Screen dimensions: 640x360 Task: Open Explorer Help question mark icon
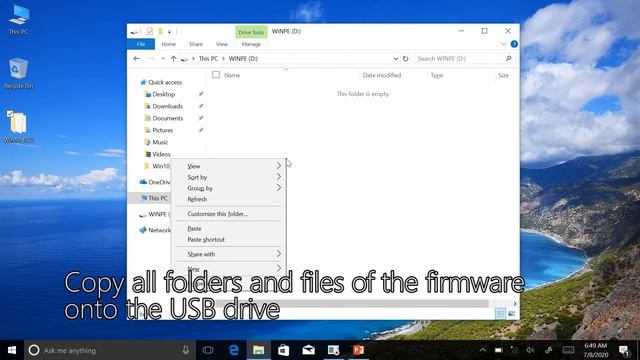click(x=514, y=44)
